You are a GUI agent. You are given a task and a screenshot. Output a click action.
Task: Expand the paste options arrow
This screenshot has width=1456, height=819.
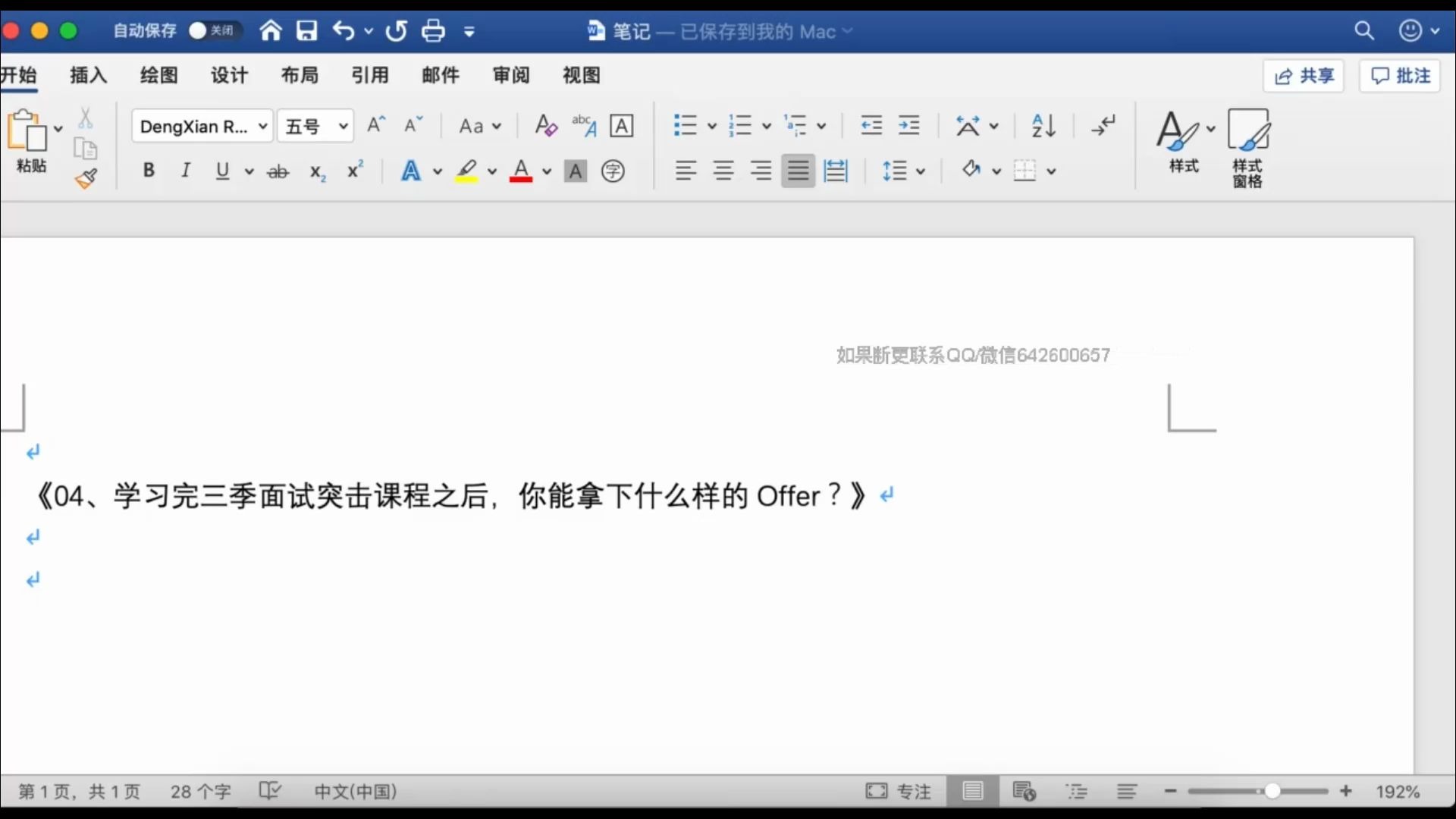tap(58, 129)
